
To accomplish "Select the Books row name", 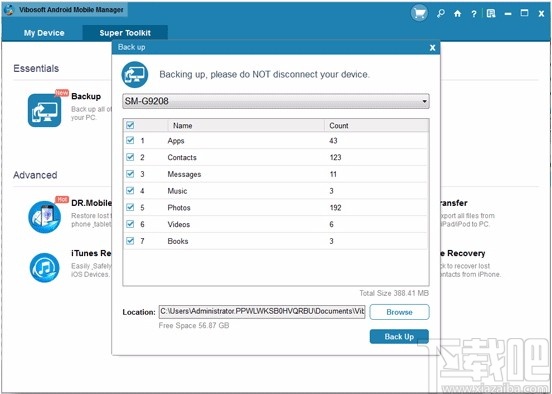I will point(178,241).
